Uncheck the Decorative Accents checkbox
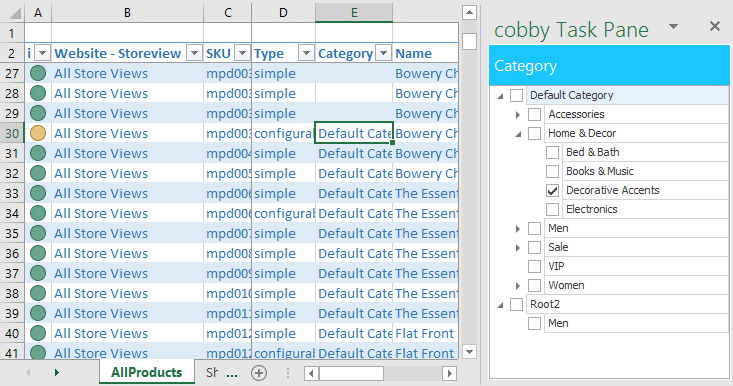Screen dimensions: 733x386 point(553,190)
